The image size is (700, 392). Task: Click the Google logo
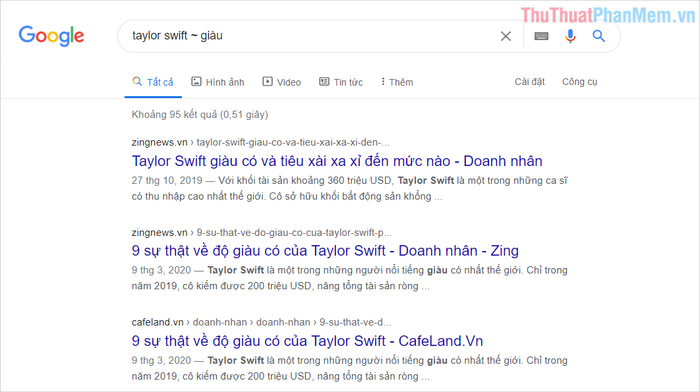pyautogui.click(x=51, y=36)
